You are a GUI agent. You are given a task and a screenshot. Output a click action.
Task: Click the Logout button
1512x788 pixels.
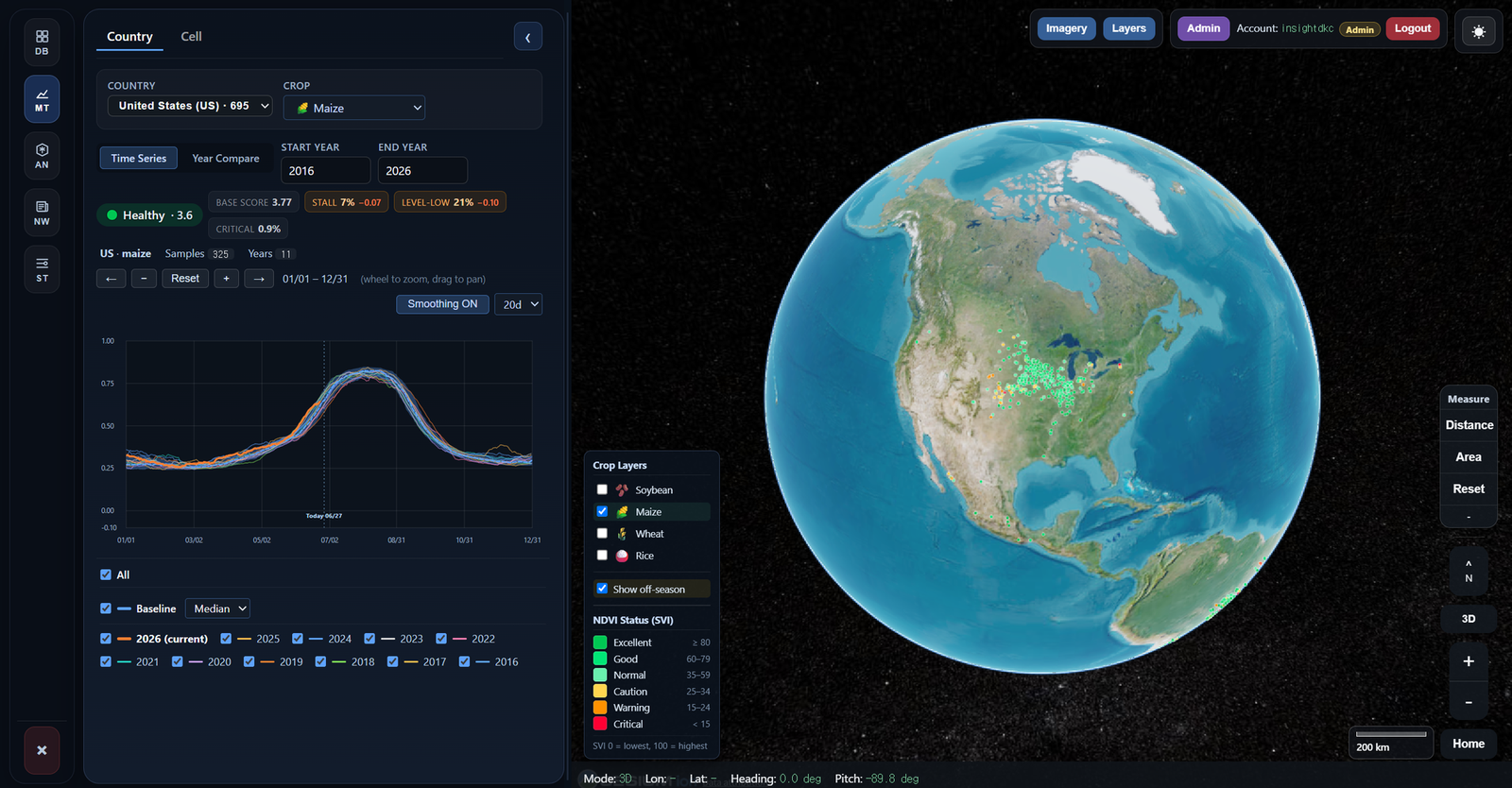click(x=1413, y=28)
